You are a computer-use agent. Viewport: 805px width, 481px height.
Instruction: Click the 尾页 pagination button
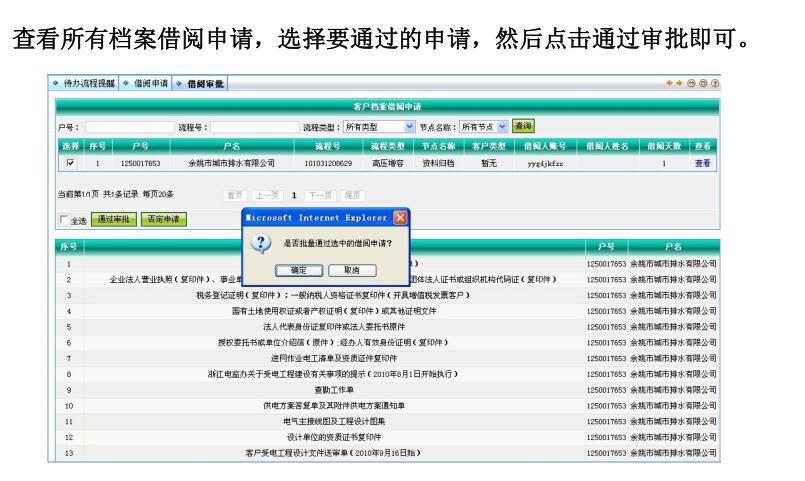pyautogui.click(x=352, y=196)
